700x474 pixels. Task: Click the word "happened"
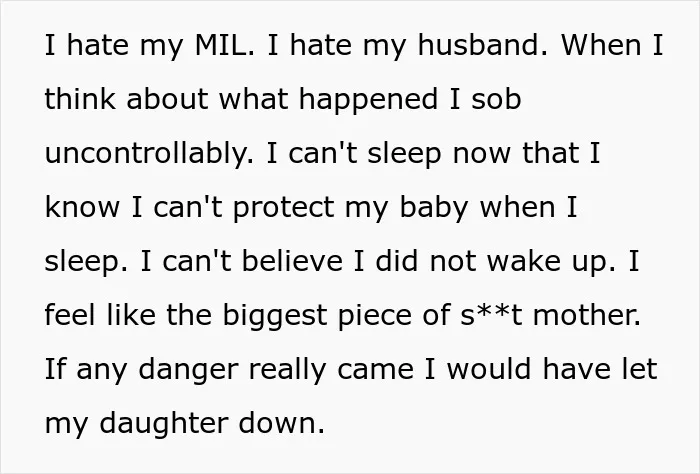(x=368, y=101)
